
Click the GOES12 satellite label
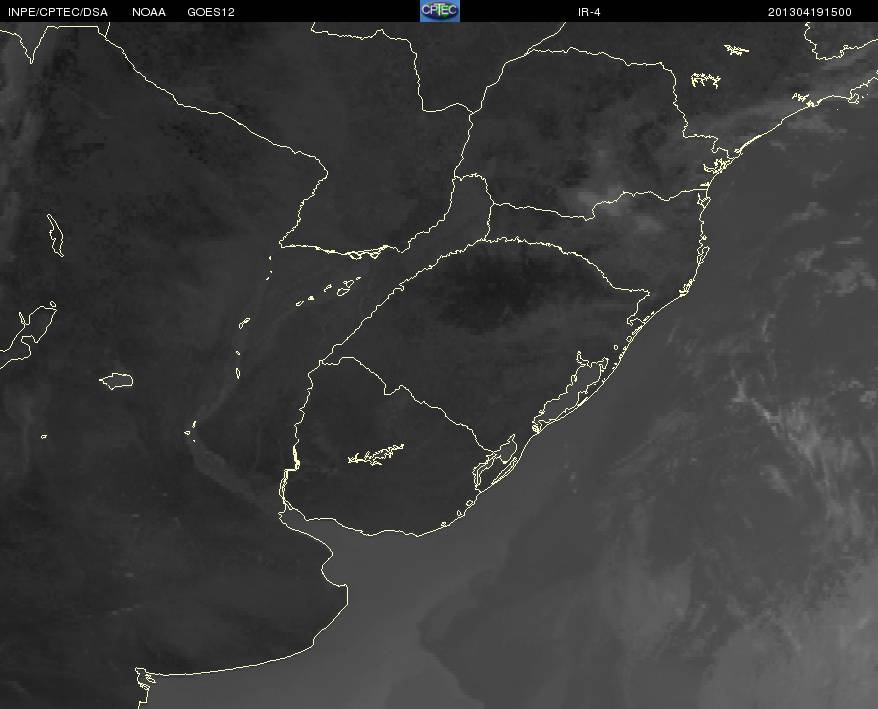coord(211,12)
